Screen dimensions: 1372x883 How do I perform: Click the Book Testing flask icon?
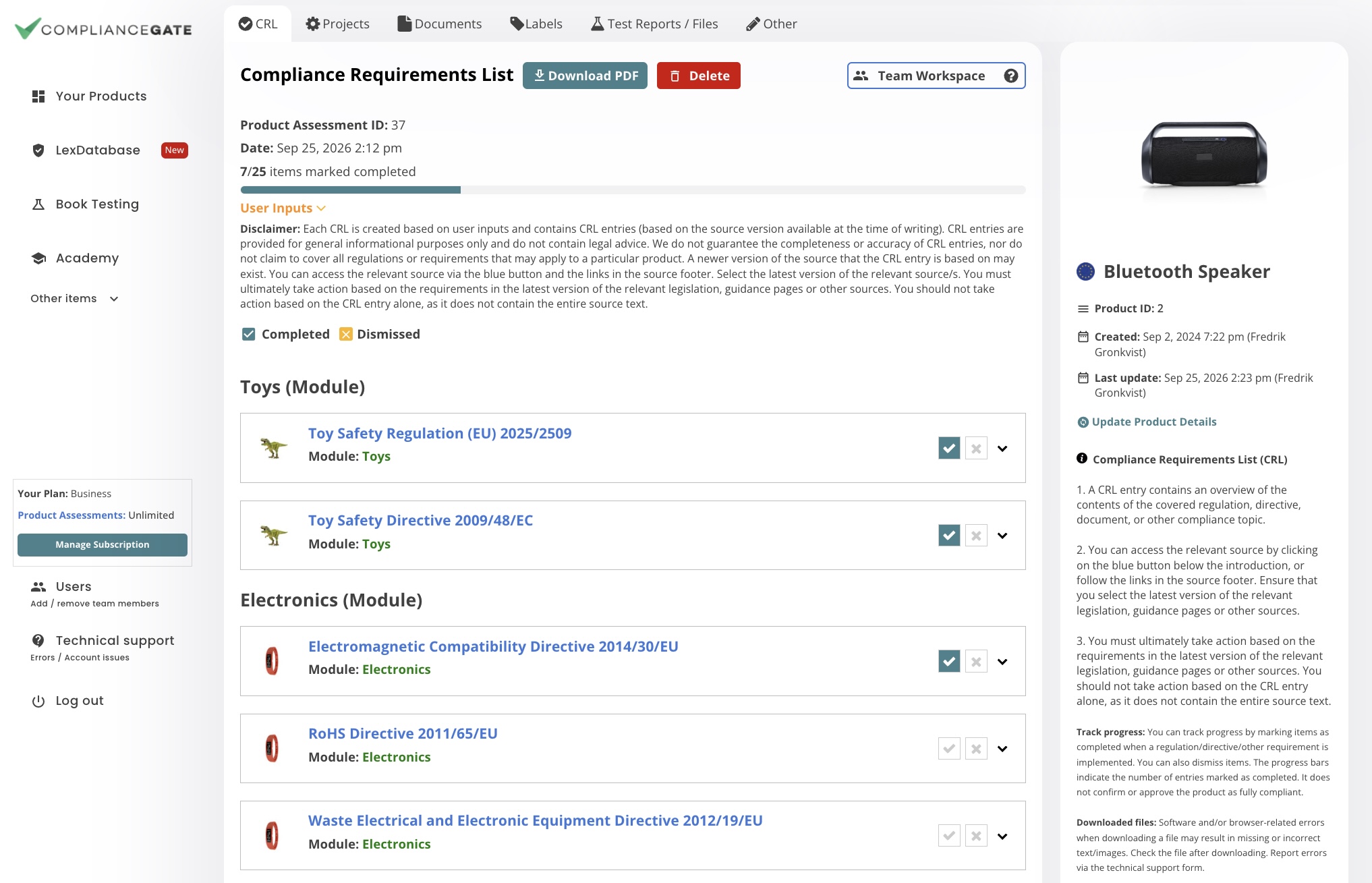pyautogui.click(x=38, y=204)
